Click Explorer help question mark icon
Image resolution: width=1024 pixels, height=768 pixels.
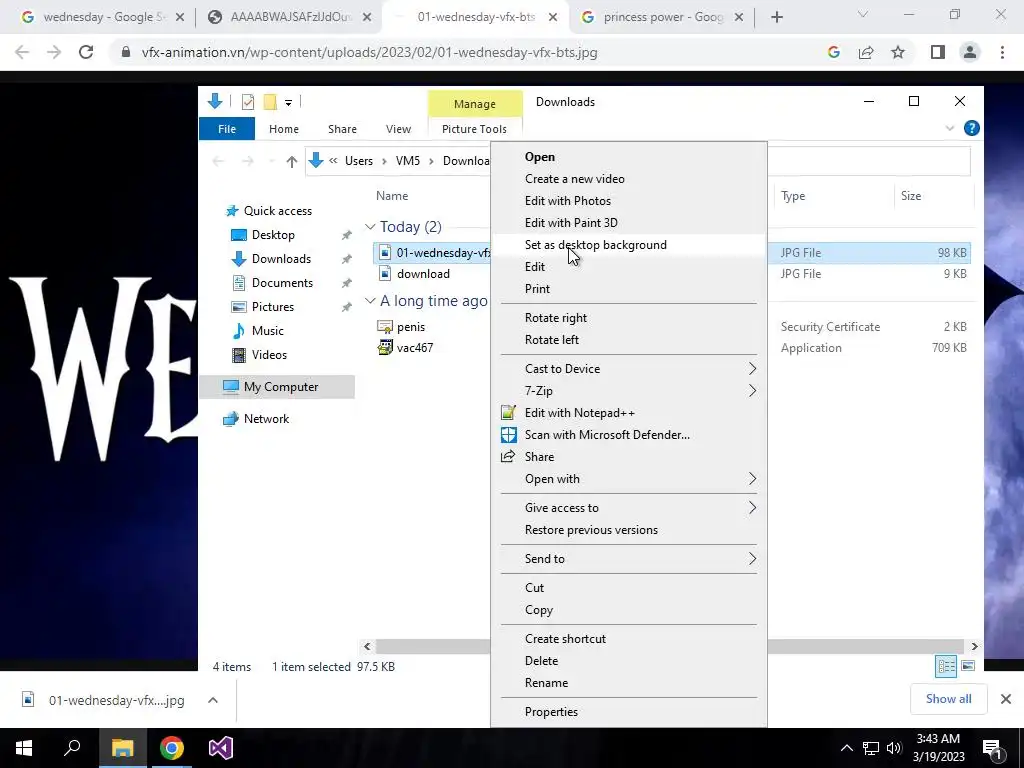pos(972,129)
